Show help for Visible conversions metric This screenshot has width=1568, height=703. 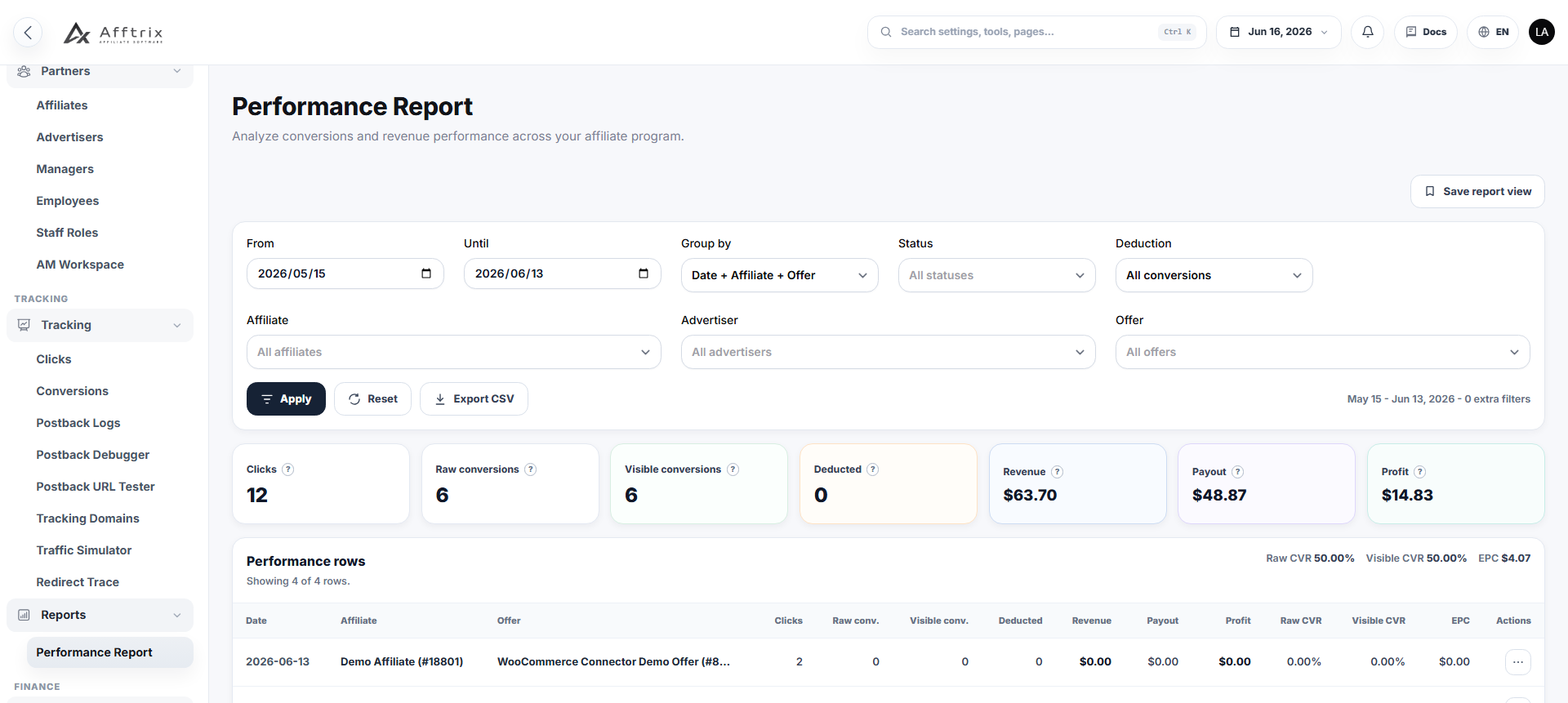pos(733,469)
